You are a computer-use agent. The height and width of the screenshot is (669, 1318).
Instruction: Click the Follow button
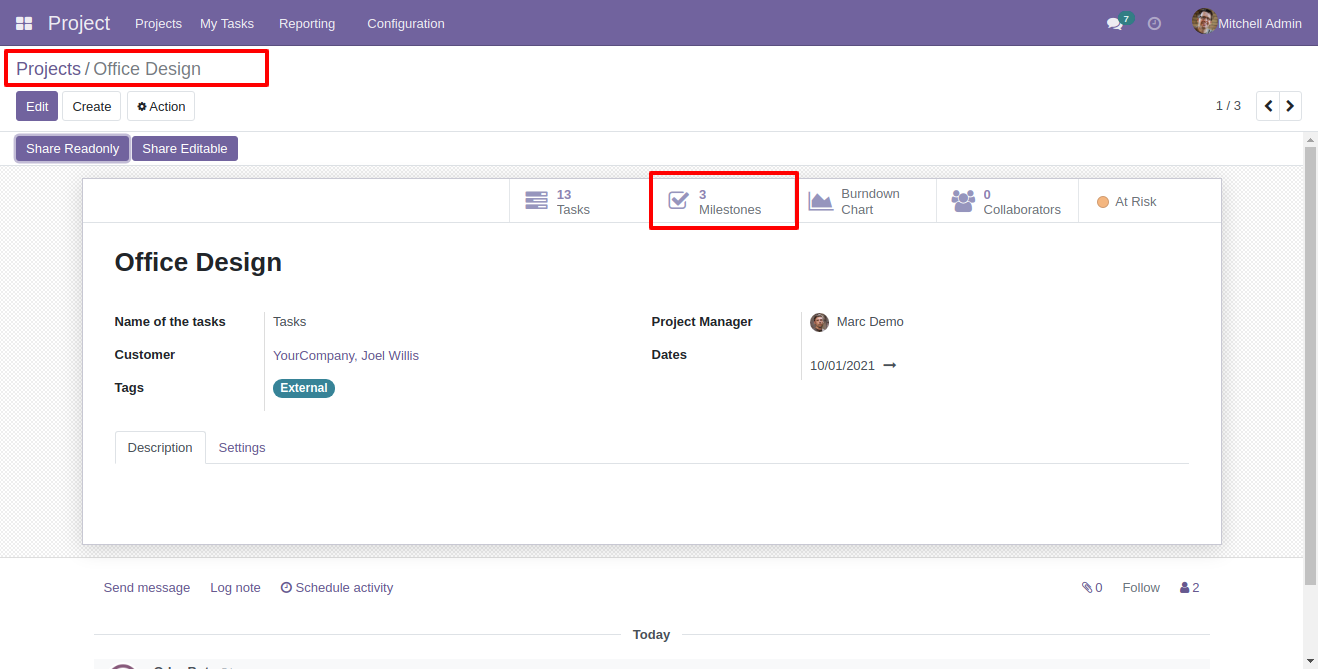(x=1141, y=588)
